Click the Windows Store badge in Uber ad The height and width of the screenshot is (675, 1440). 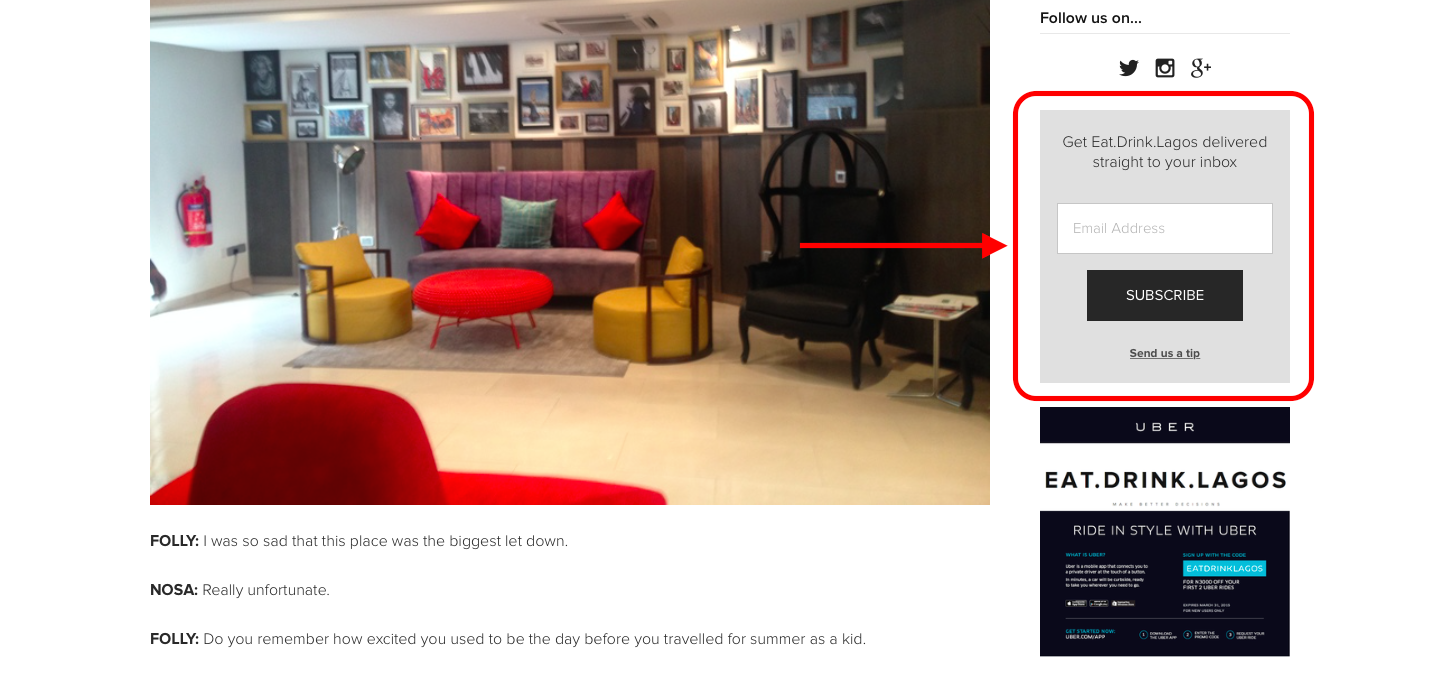[x=1123, y=603]
